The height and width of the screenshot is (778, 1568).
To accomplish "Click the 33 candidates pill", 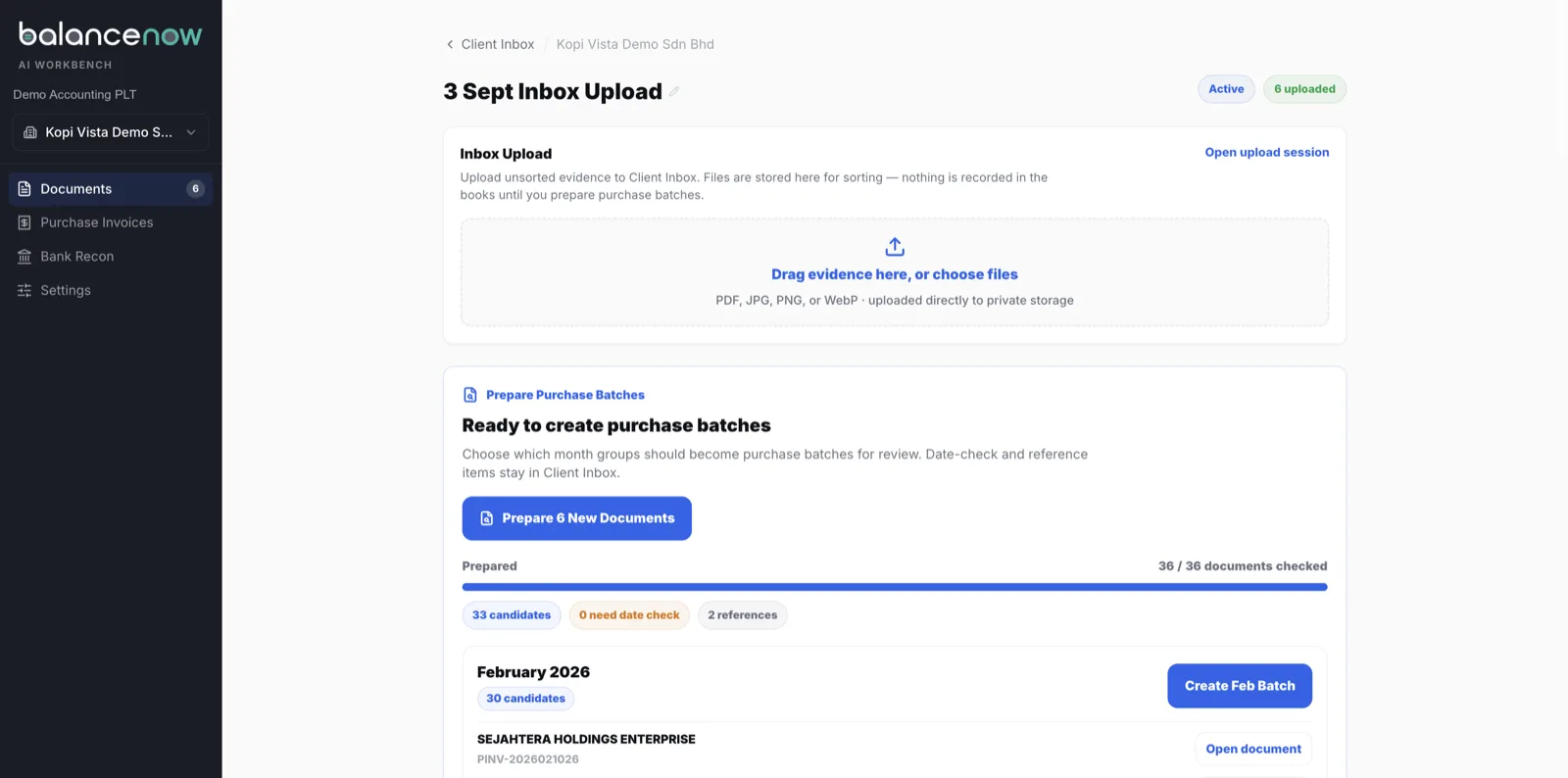I will 512,615.
